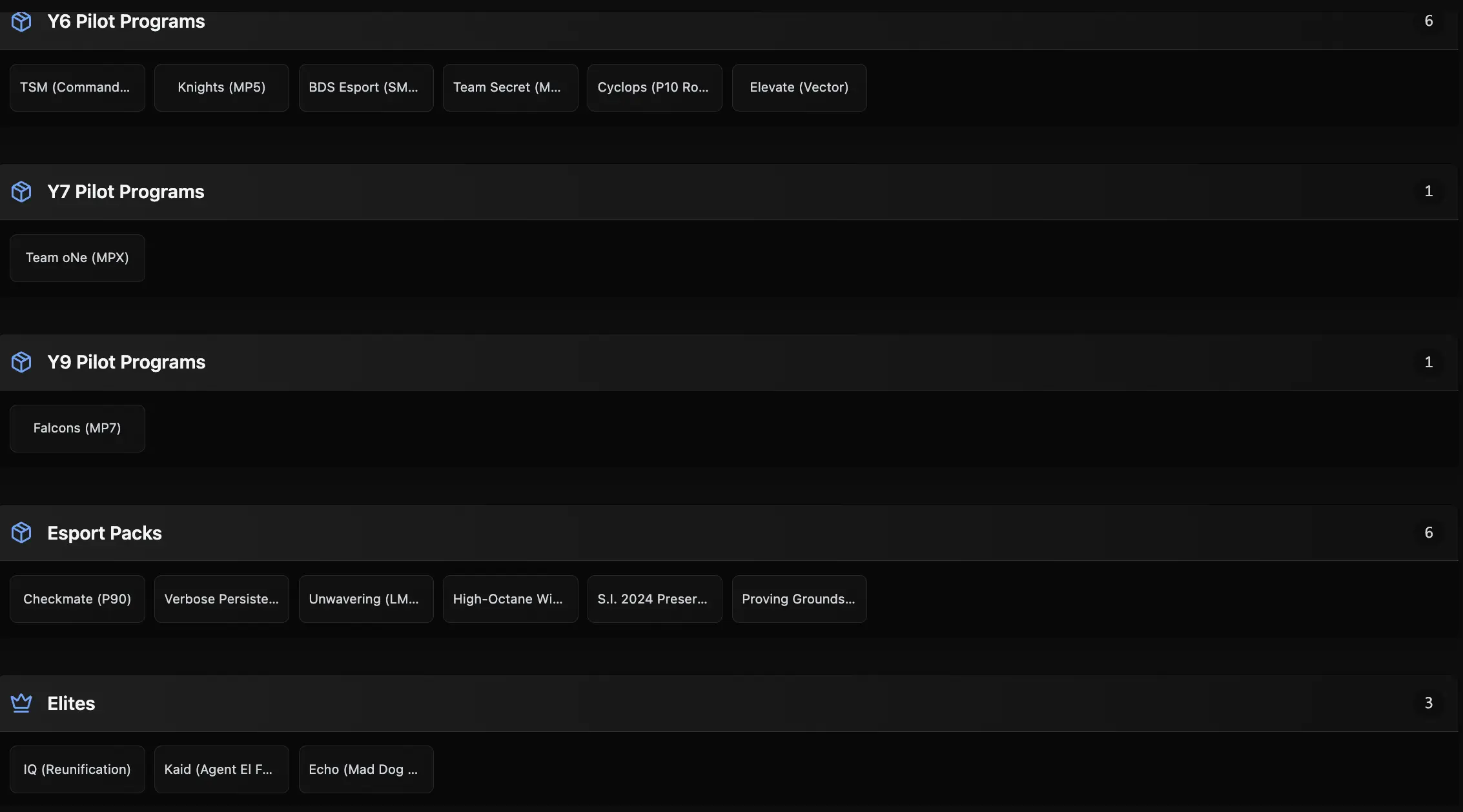Pick the Echo (Mad Dog) elite item
The image size is (1463, 812).
(366, 769)
